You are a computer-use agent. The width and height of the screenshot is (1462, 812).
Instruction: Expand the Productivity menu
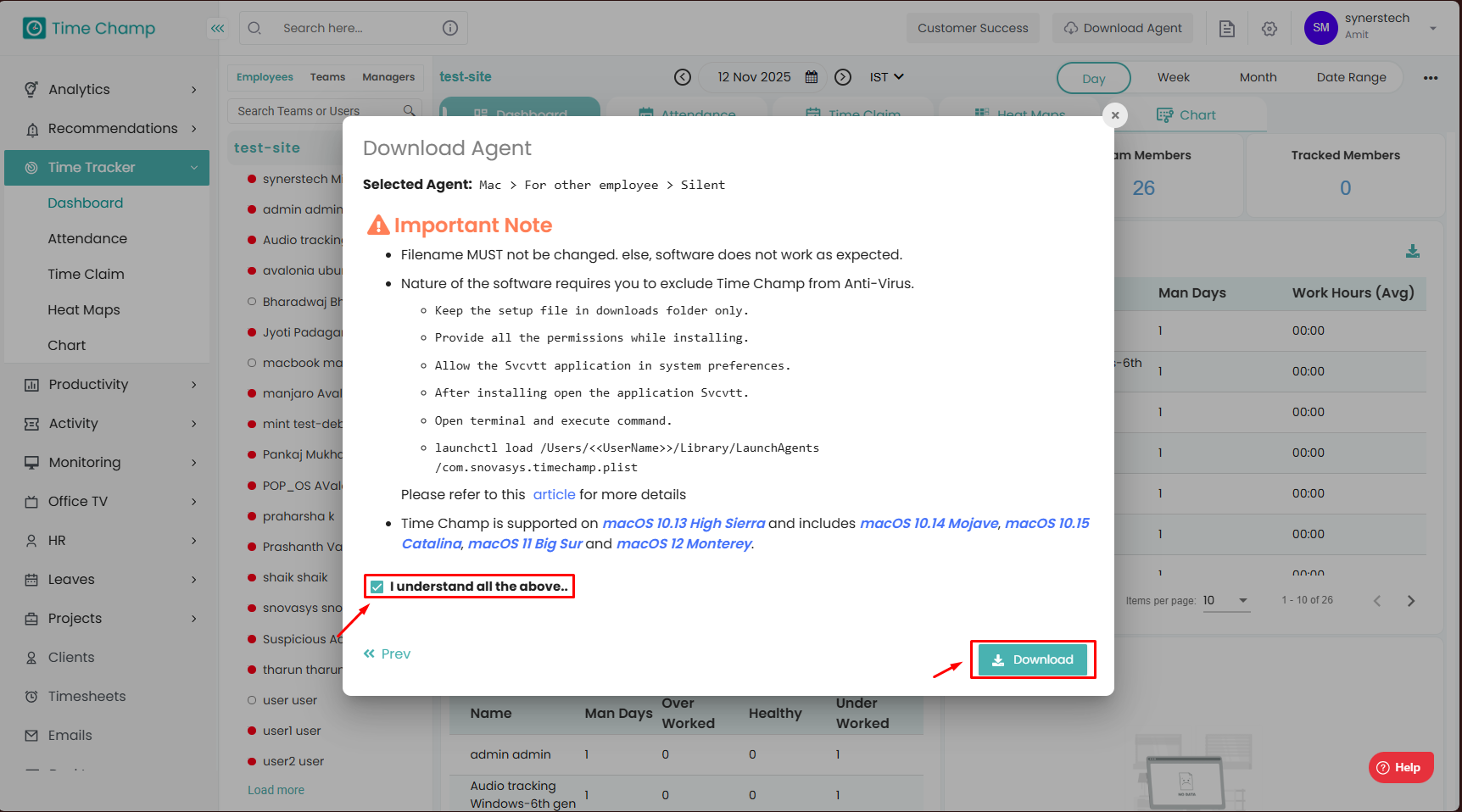coord(194,385)
